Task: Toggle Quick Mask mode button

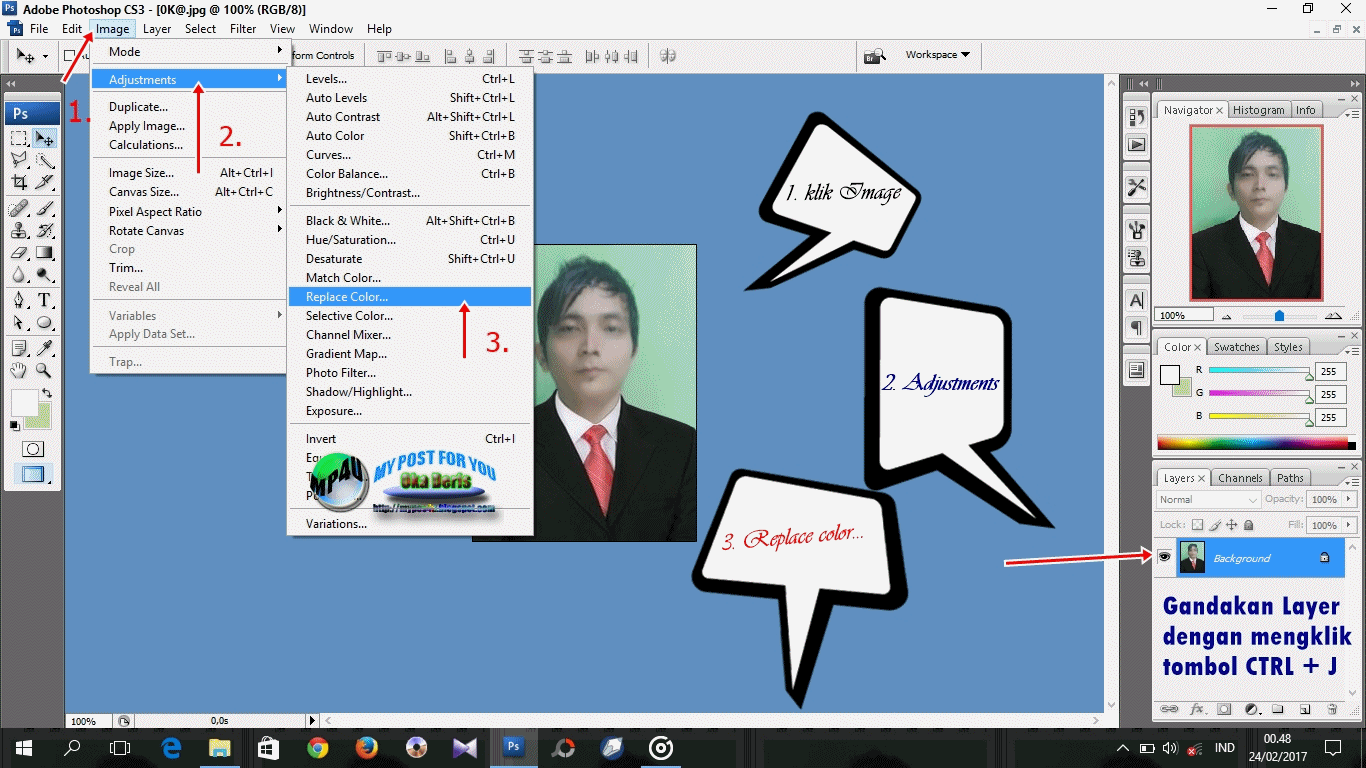Action: pyautogui.click(x=33, y=449)
